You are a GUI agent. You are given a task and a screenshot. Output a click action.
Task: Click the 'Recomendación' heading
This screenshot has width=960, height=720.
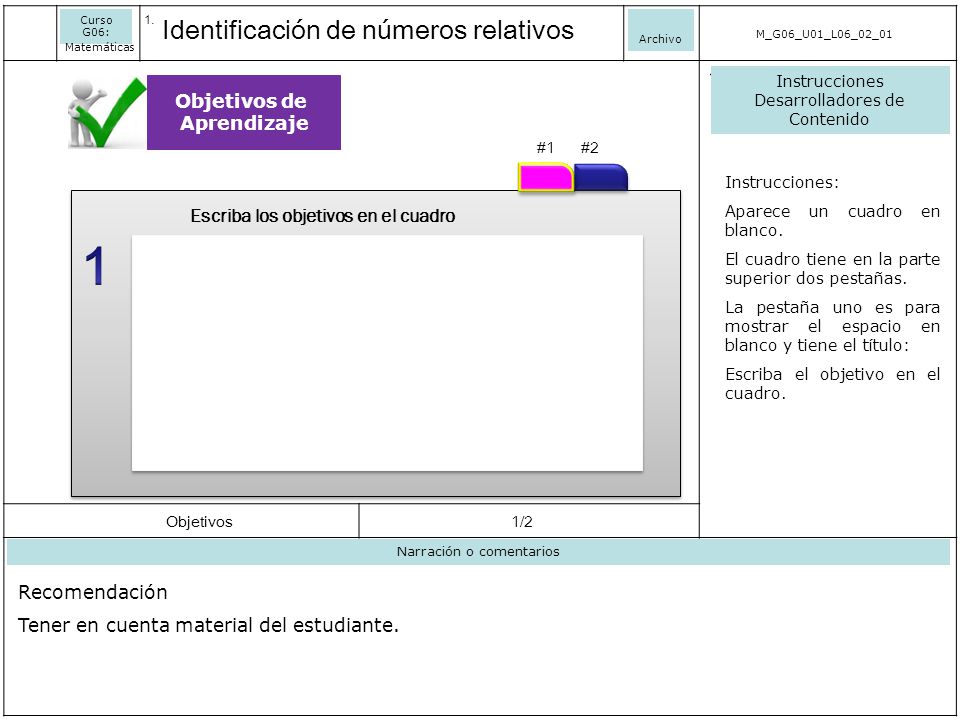(93, 592)
